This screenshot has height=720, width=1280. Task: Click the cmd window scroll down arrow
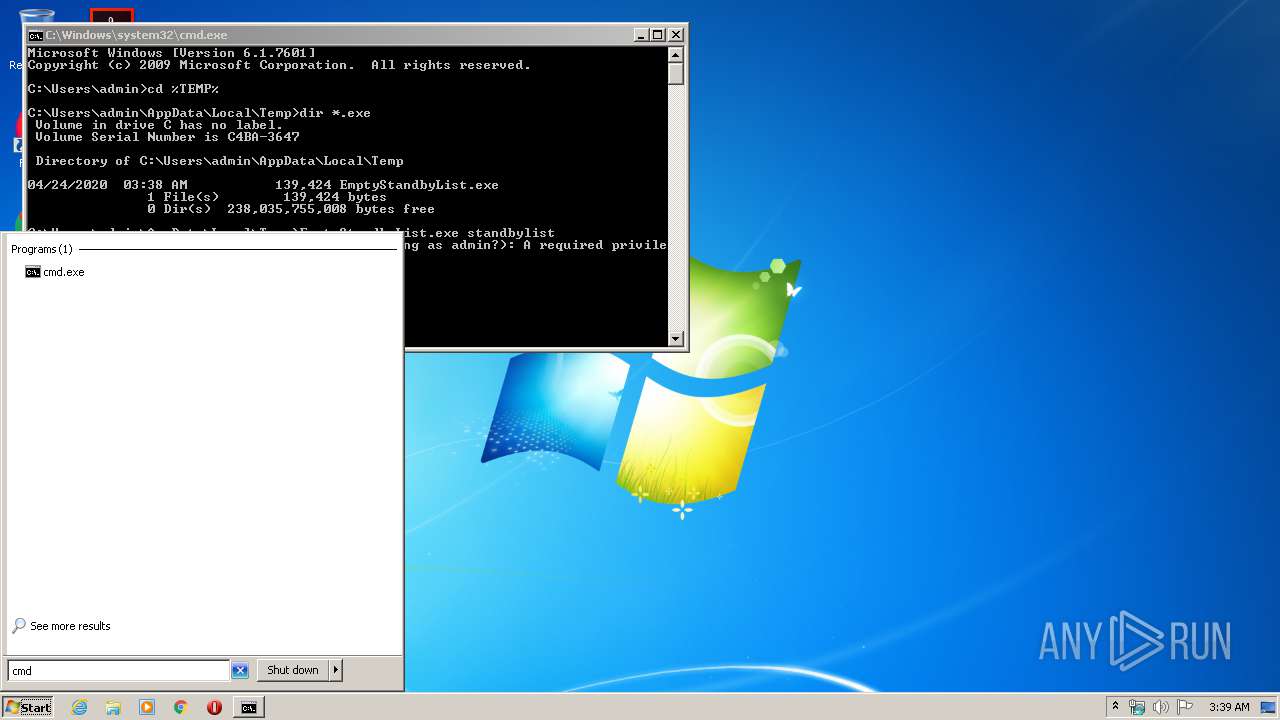click(676, 339)
